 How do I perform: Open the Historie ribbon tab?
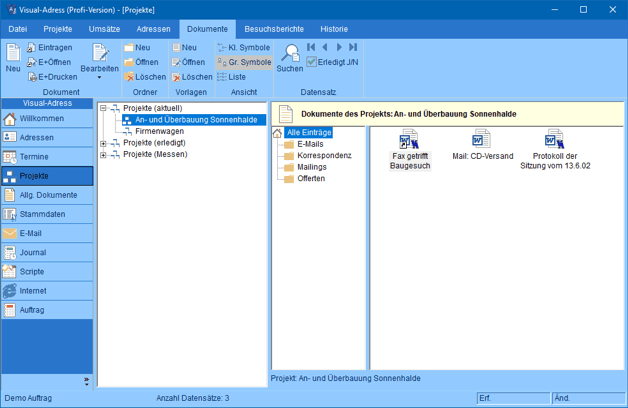(334, 29)
